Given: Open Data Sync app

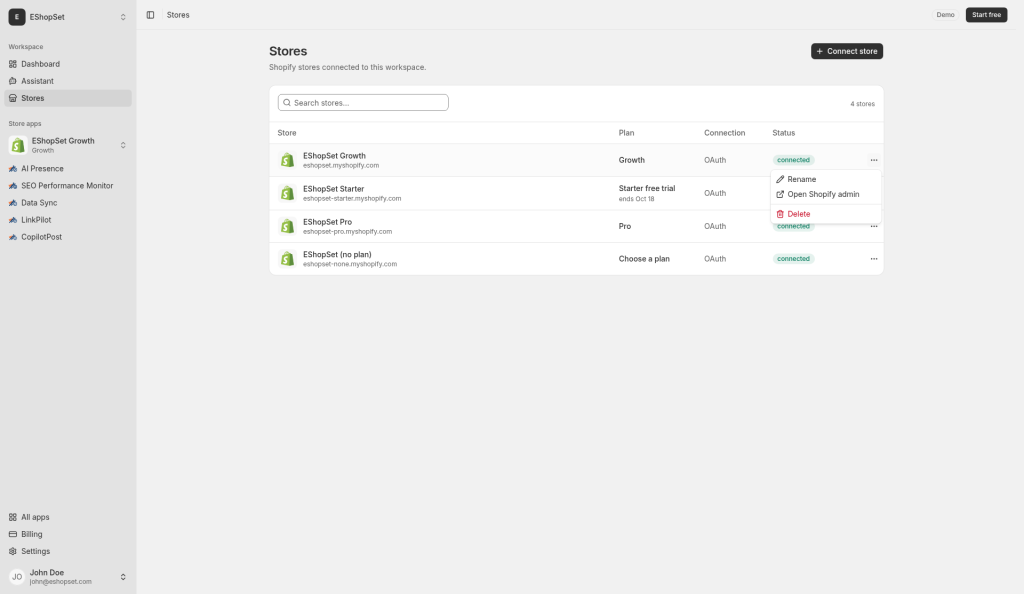Looking at the screenshot, I should (68, 203).
